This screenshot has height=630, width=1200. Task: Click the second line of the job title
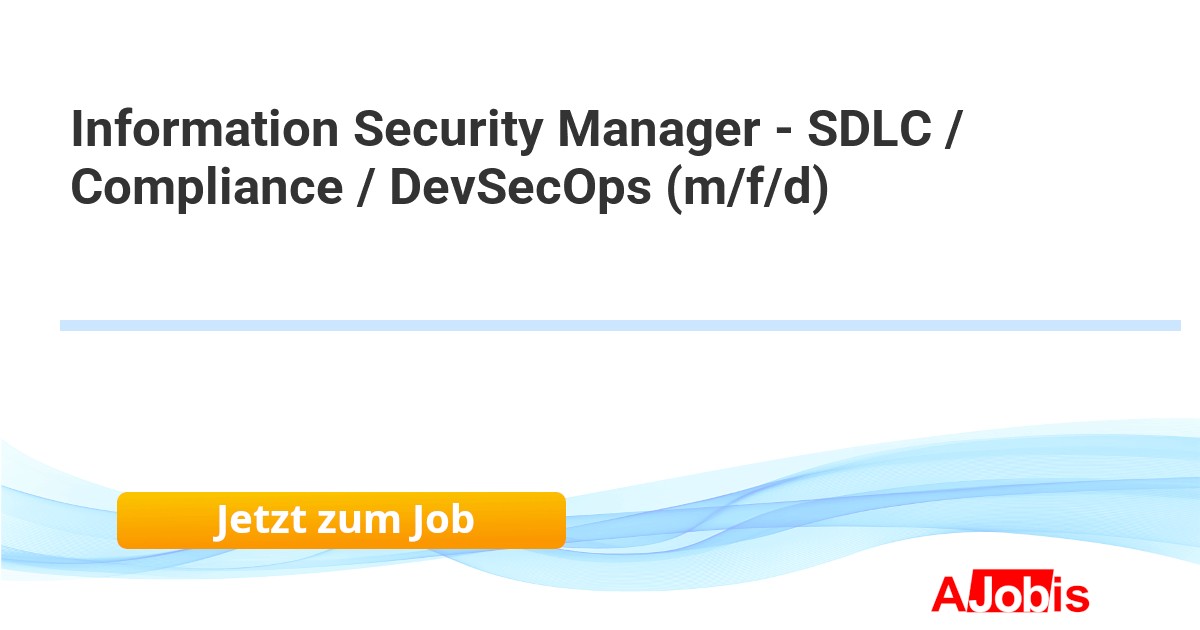[x=450, y=189]
